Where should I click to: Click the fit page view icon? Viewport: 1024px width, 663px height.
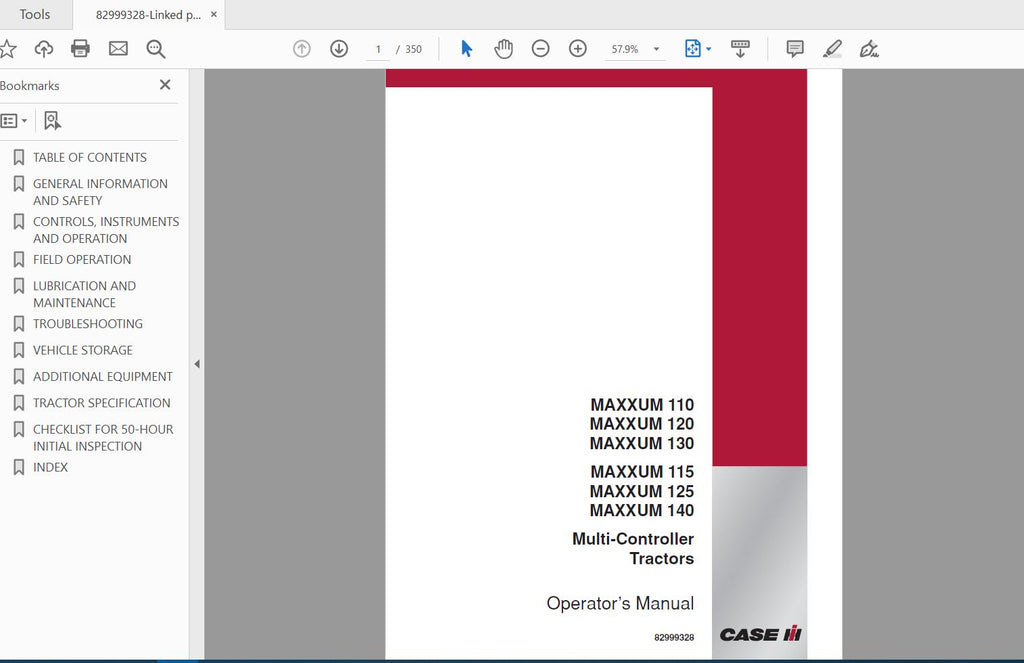pos(692,48)
